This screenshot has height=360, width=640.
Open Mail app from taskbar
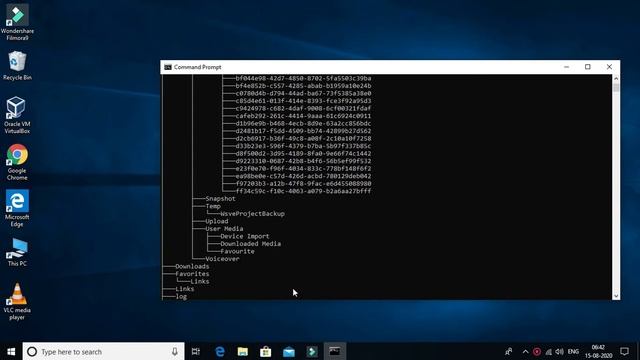click(x=289, y=351)
